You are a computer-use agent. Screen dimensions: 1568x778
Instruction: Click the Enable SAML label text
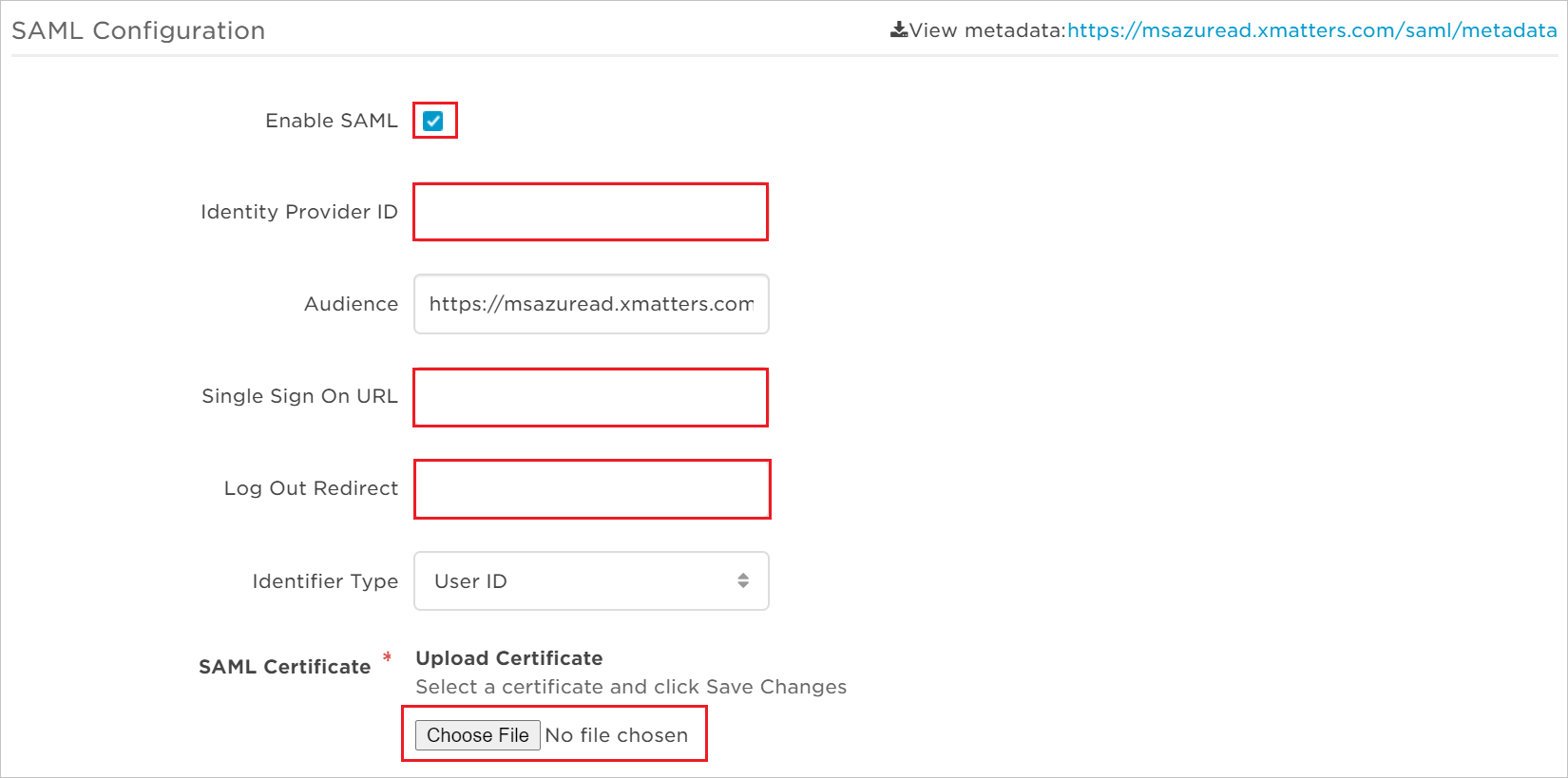click(331, 121)
